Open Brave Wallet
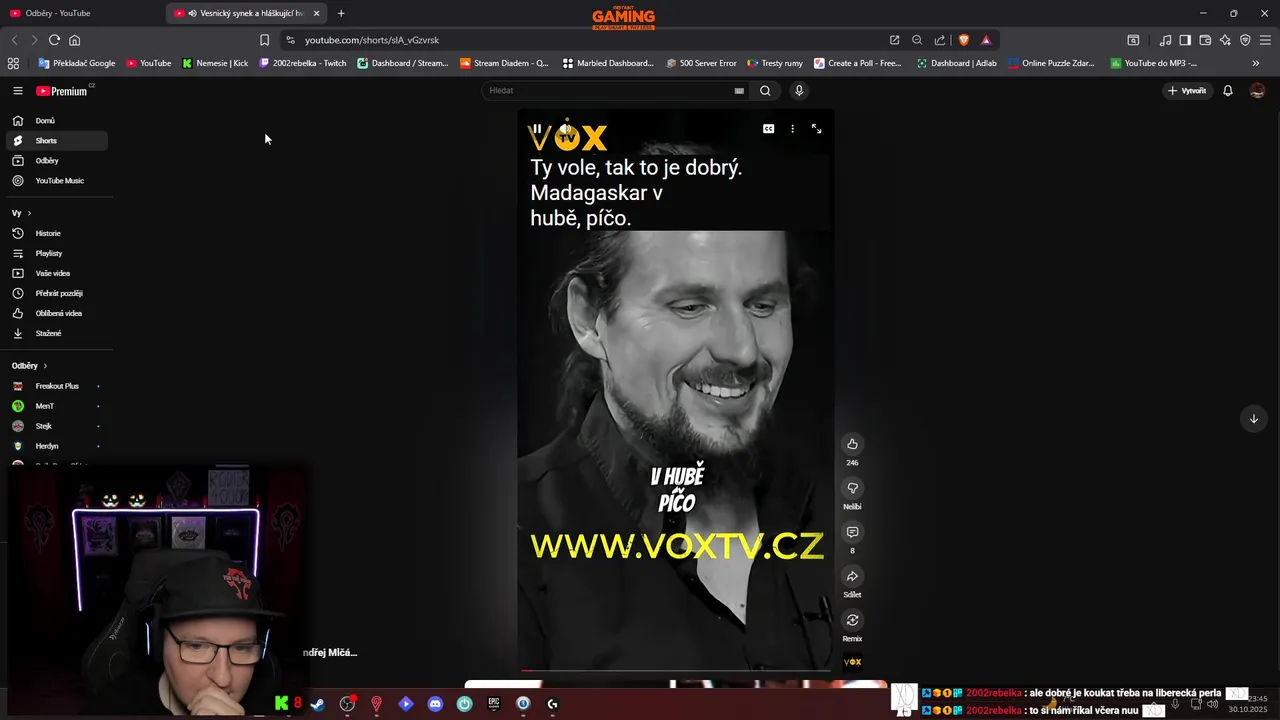 click(x=1205, y=40)
